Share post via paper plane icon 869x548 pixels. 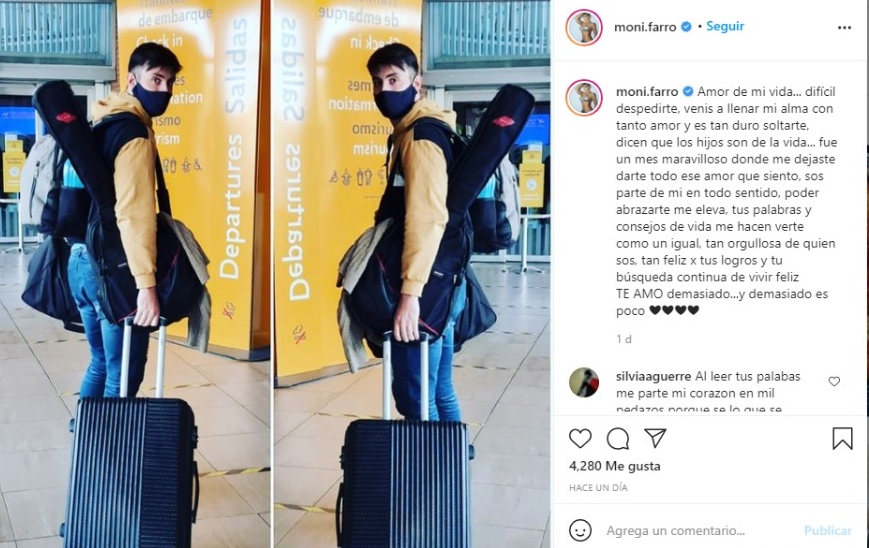pos(655,438)
